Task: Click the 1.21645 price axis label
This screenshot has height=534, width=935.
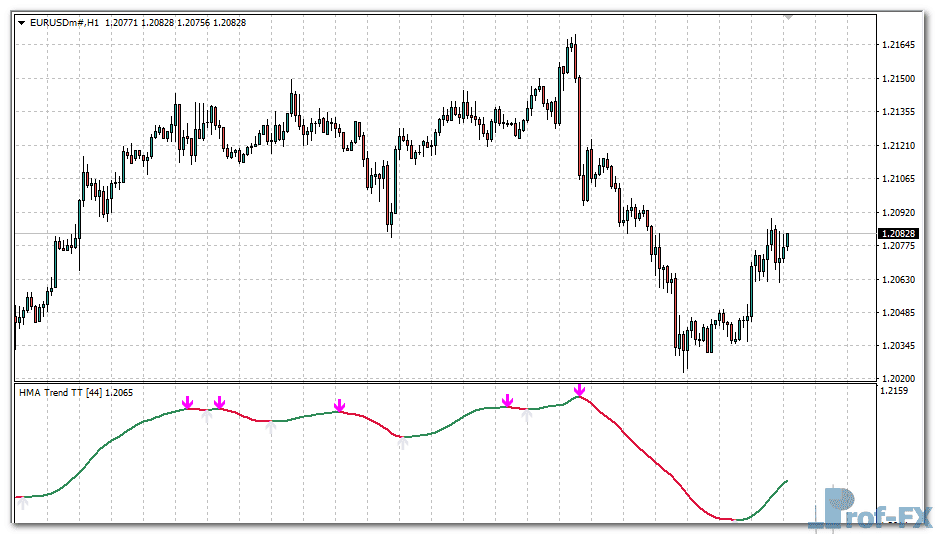Action: [899, 45]
